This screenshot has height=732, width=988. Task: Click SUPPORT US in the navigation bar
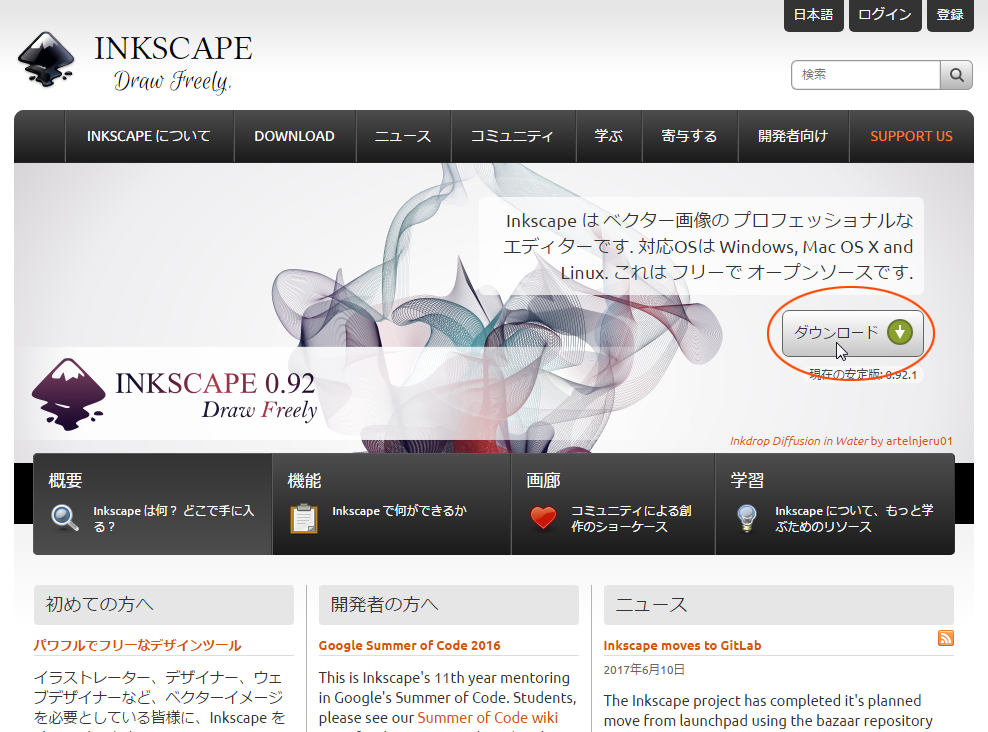coord(911,136)
